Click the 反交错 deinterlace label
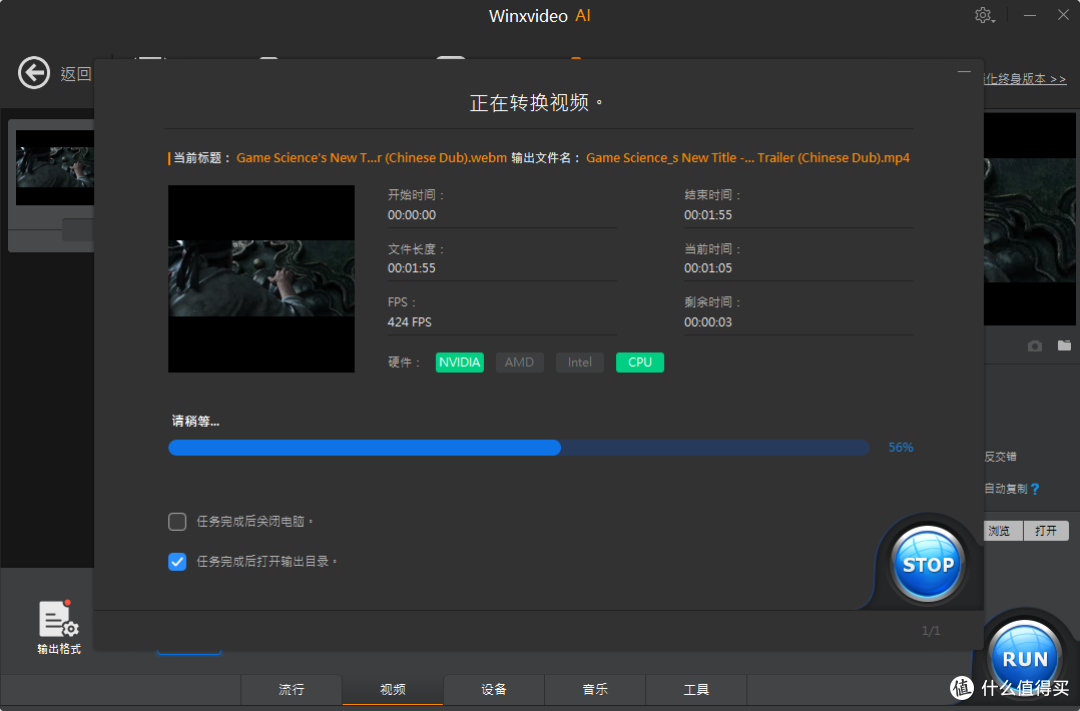This screenshot has width=1080, height=711. pos(1000,457)
